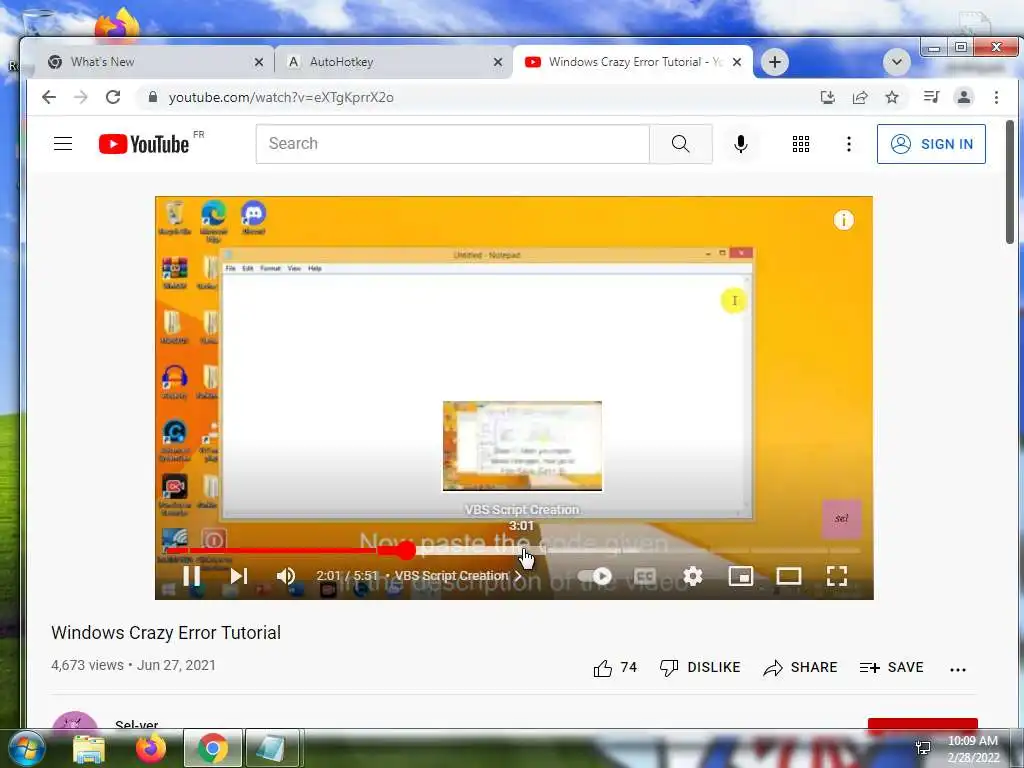Close the AutoHotkey tab
The width and height of the screenshot is (1024, 768).
498,62
